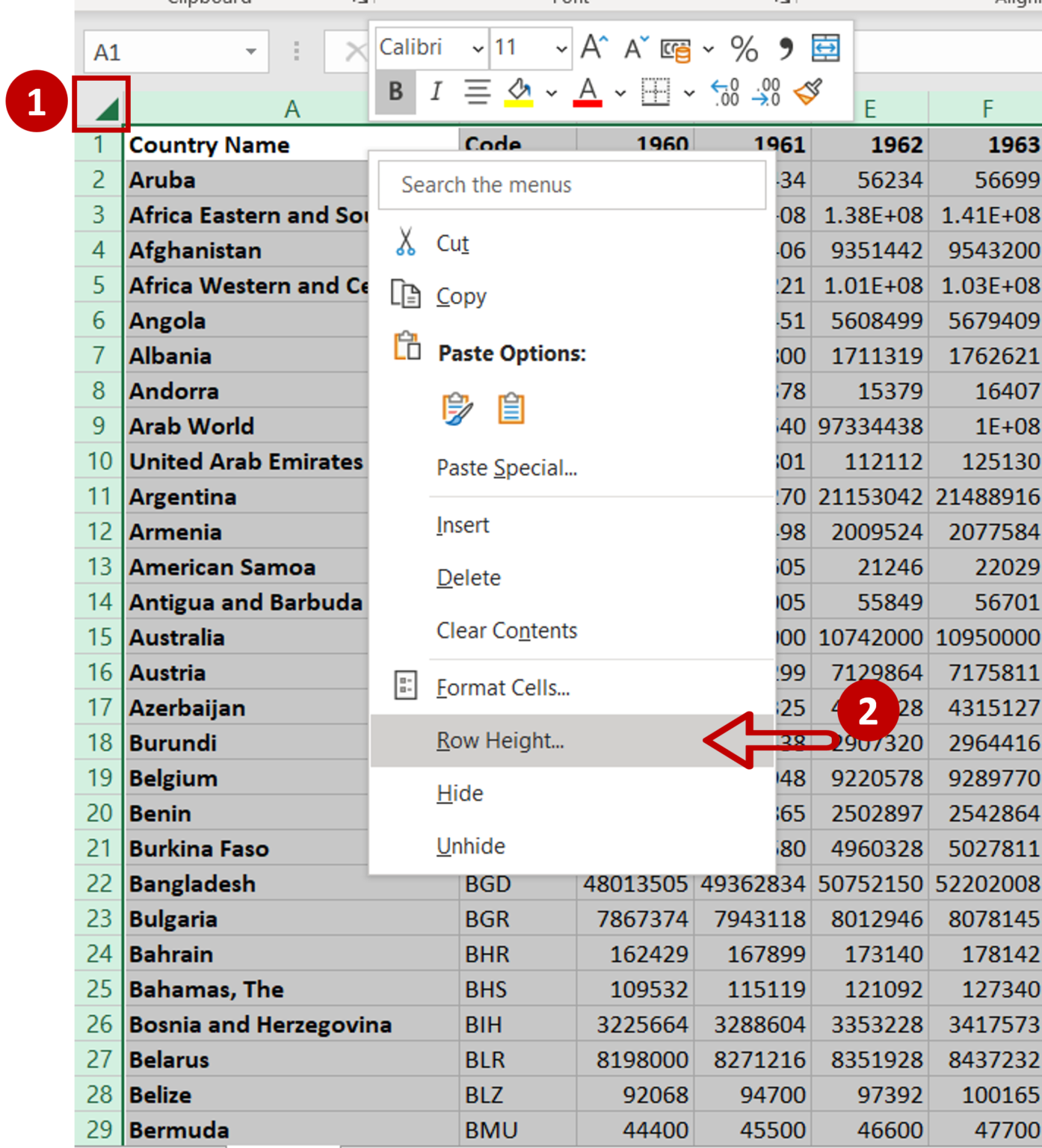This screenshot has height=1148, width=1042.
Task: Toggle center alignment in mini toolbar
Action: (x=476, y=92)
